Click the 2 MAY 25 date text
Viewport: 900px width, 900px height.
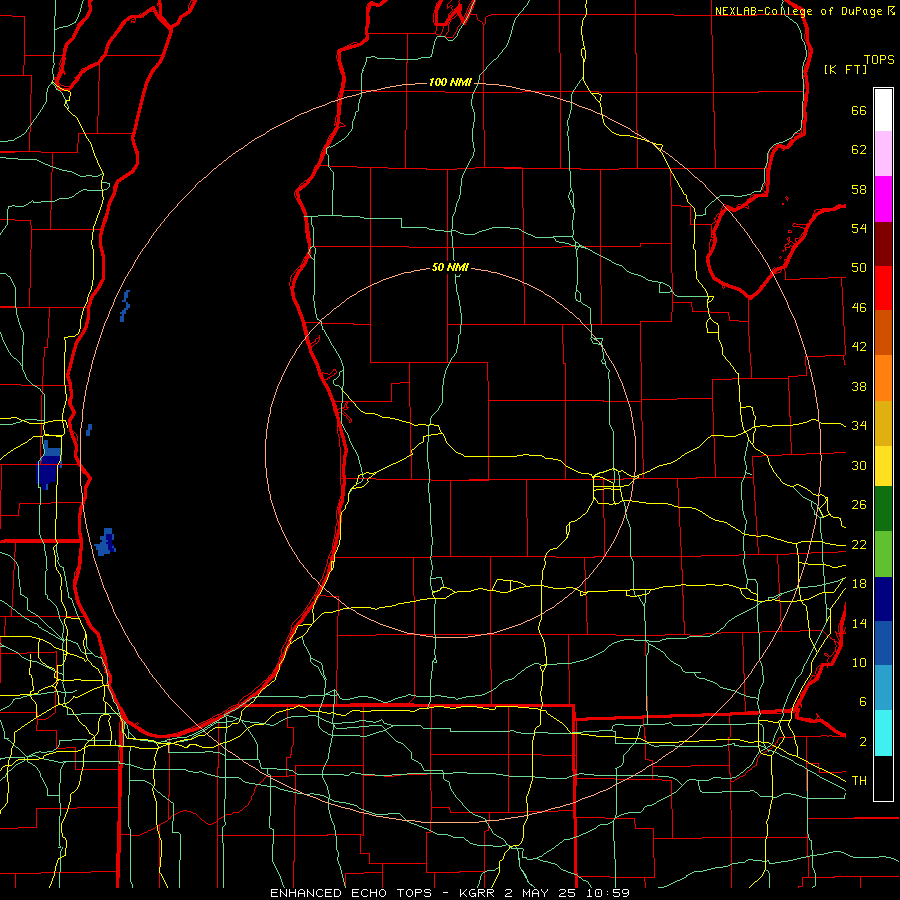(x=542, y=893)
